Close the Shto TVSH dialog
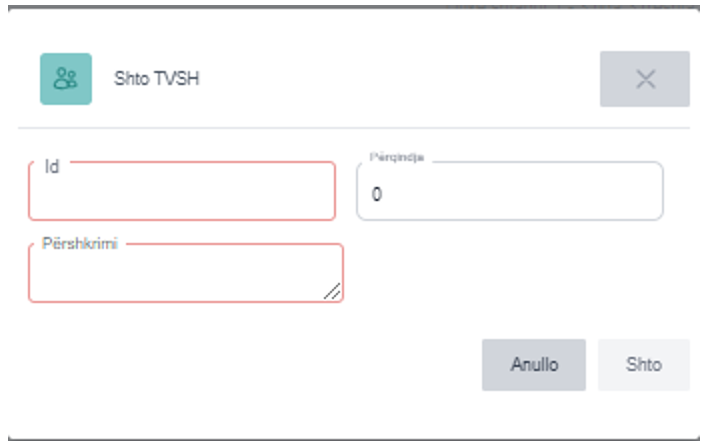 pyautogui.click(x=645, y=79)
